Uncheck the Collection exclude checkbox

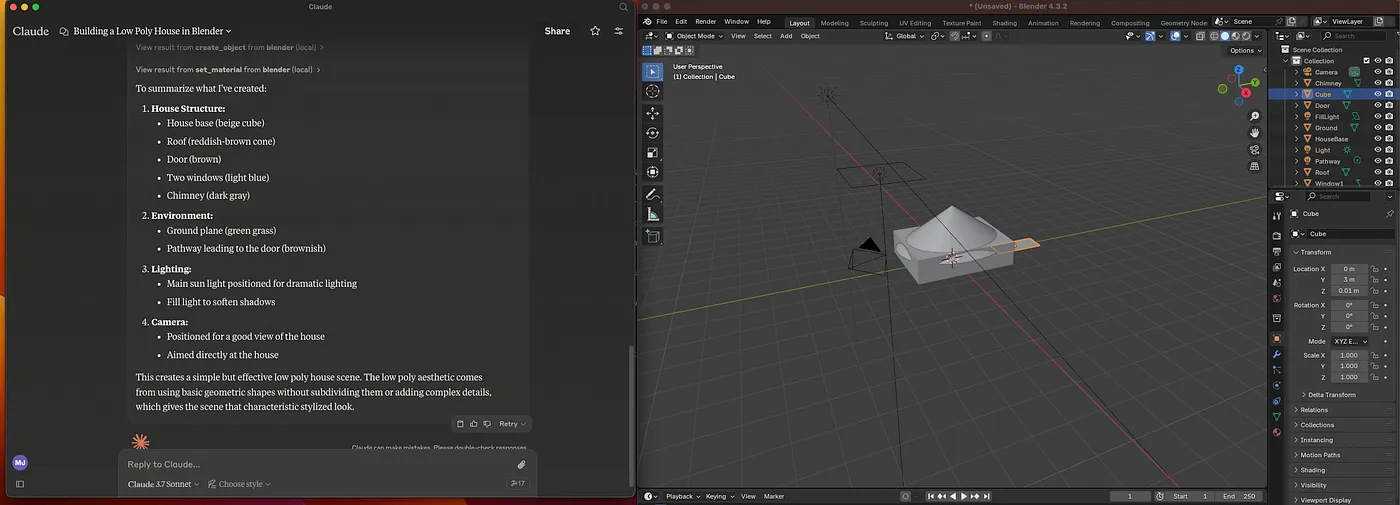pos(1366,61)
